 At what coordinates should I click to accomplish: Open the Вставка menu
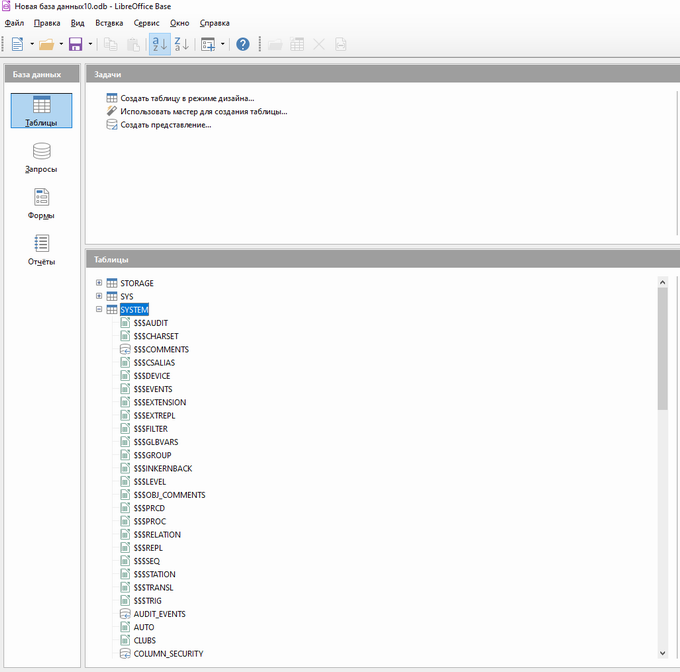[109, 22]
